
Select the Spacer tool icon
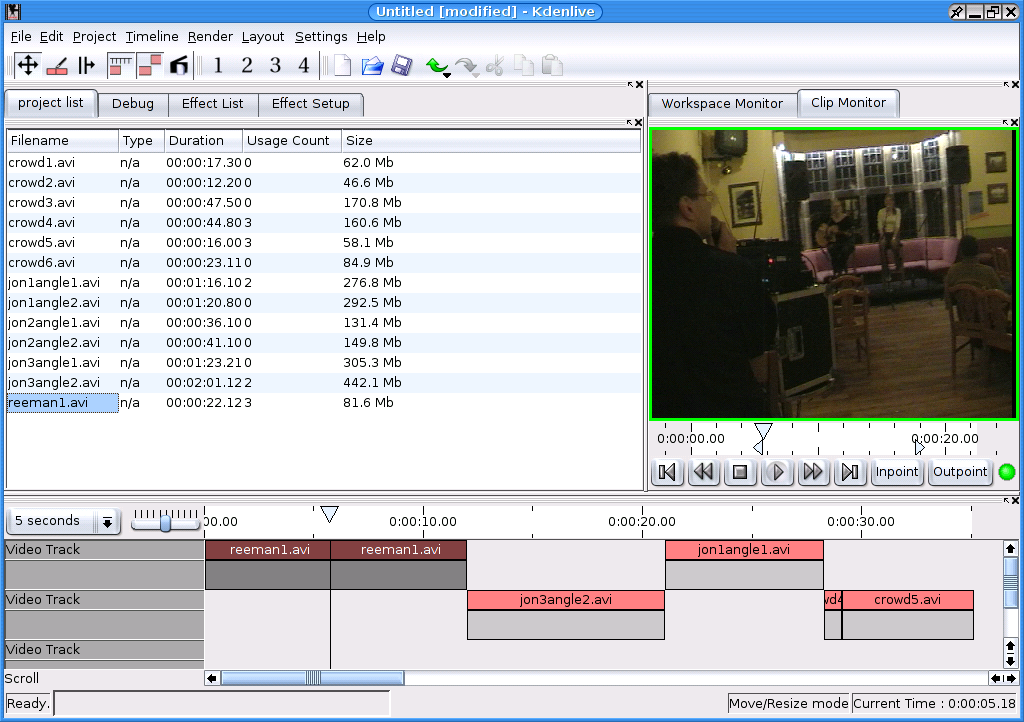click(x=86, y=66)
